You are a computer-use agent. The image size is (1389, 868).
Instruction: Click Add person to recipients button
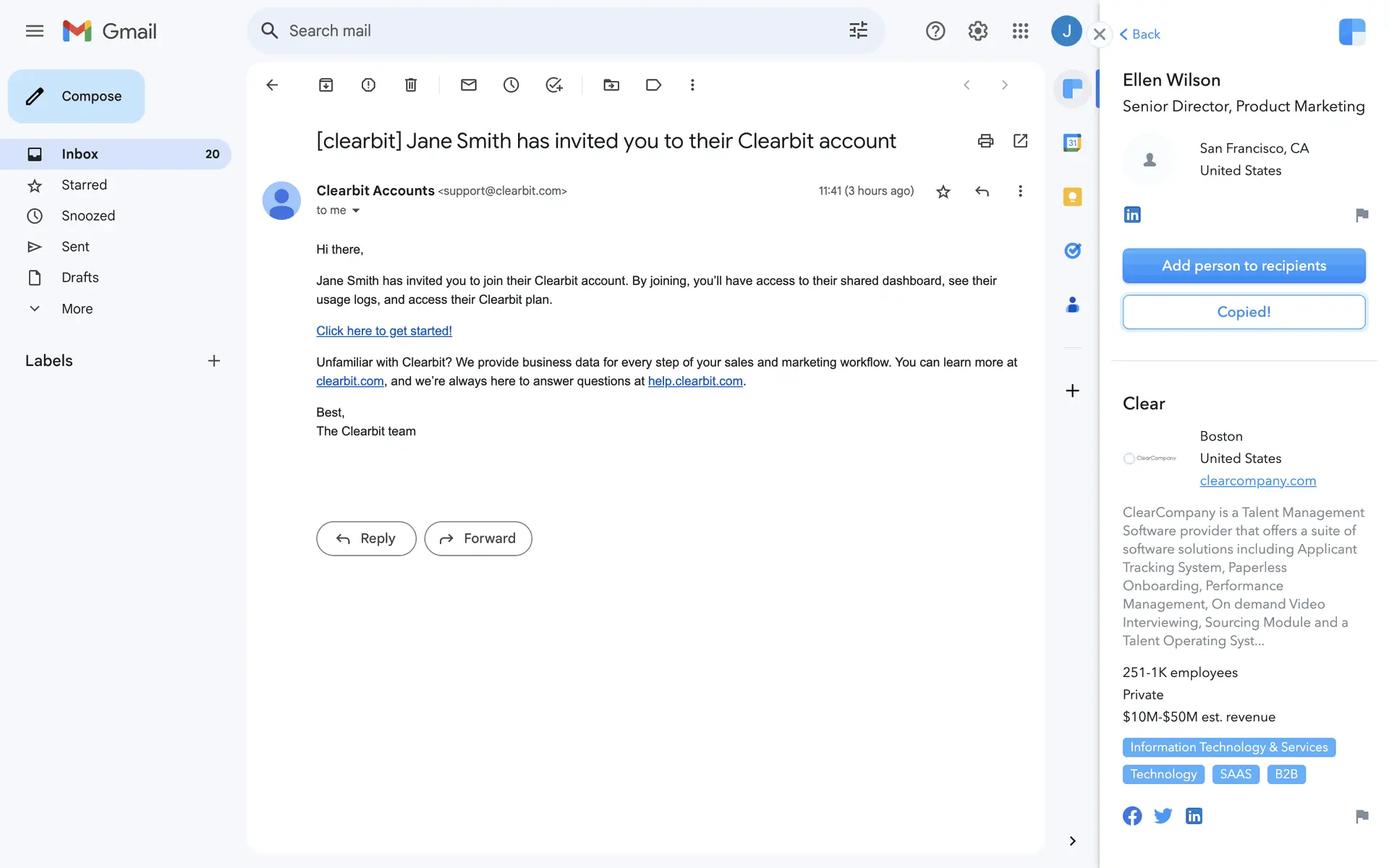(x=1244, y=265)
